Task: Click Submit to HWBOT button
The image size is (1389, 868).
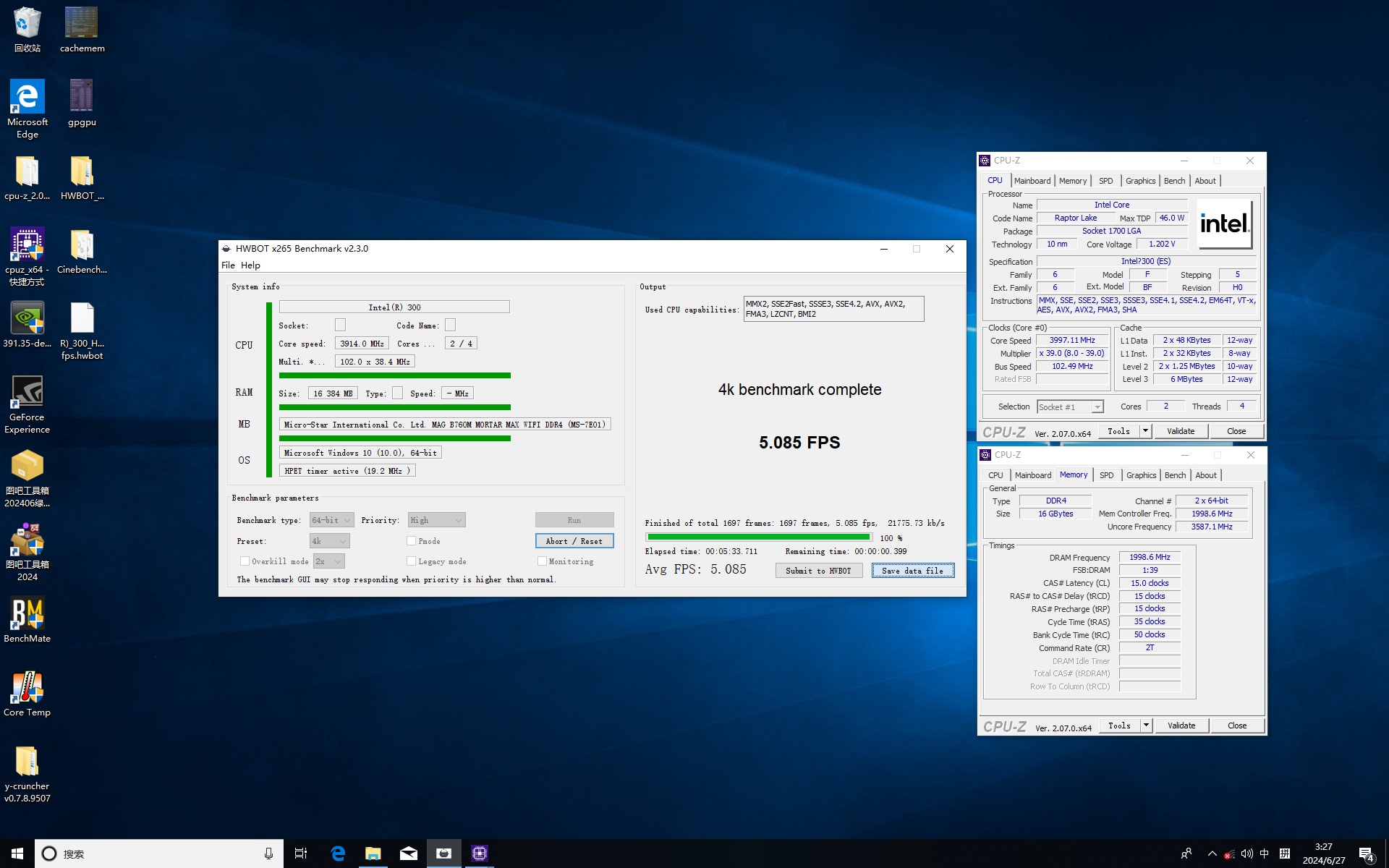Action: [818, 571]
